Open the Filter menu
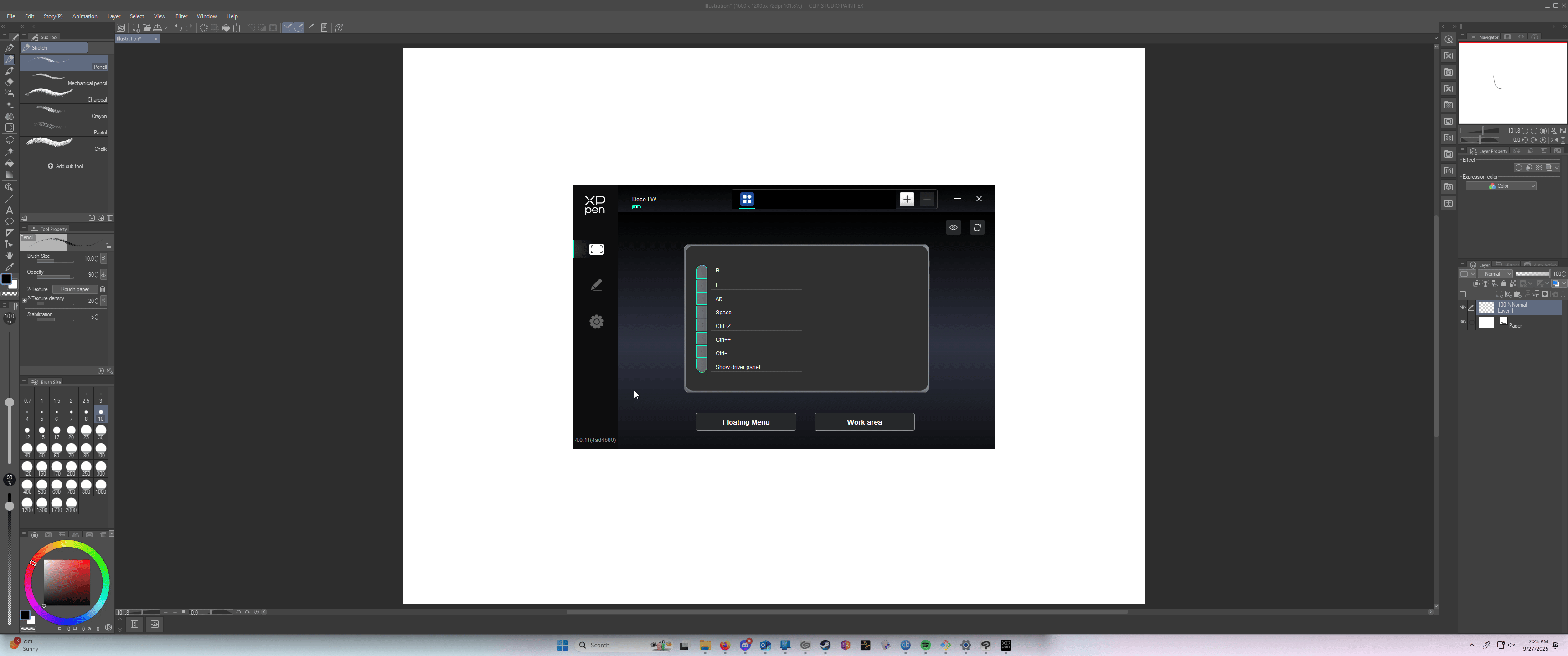The width and height of the screenshot is (1568, 656). [181, 16]
